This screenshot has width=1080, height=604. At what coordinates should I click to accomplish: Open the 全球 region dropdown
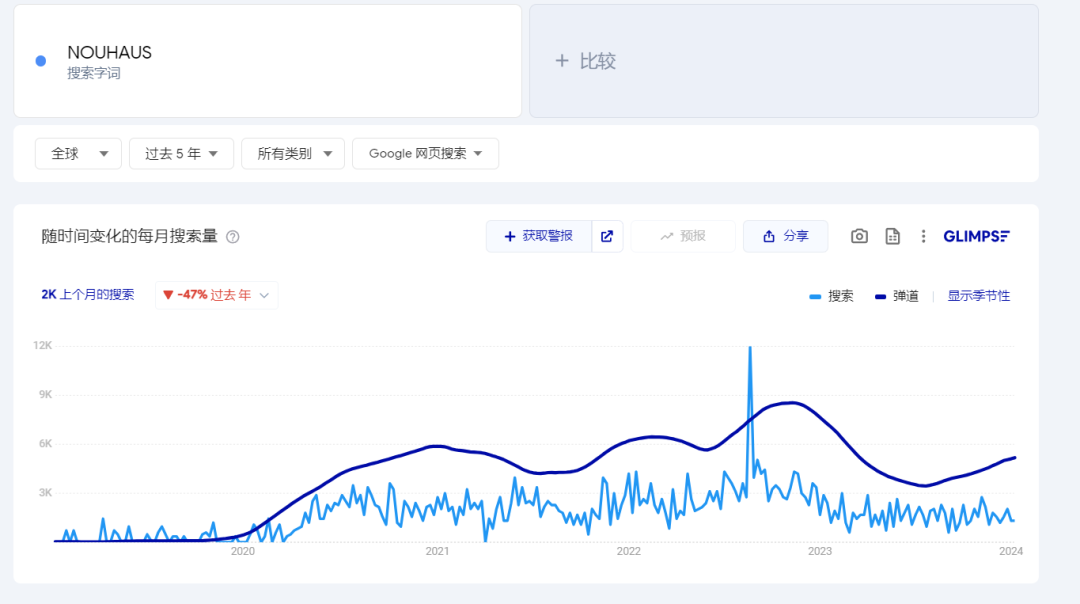pos(78,153)
